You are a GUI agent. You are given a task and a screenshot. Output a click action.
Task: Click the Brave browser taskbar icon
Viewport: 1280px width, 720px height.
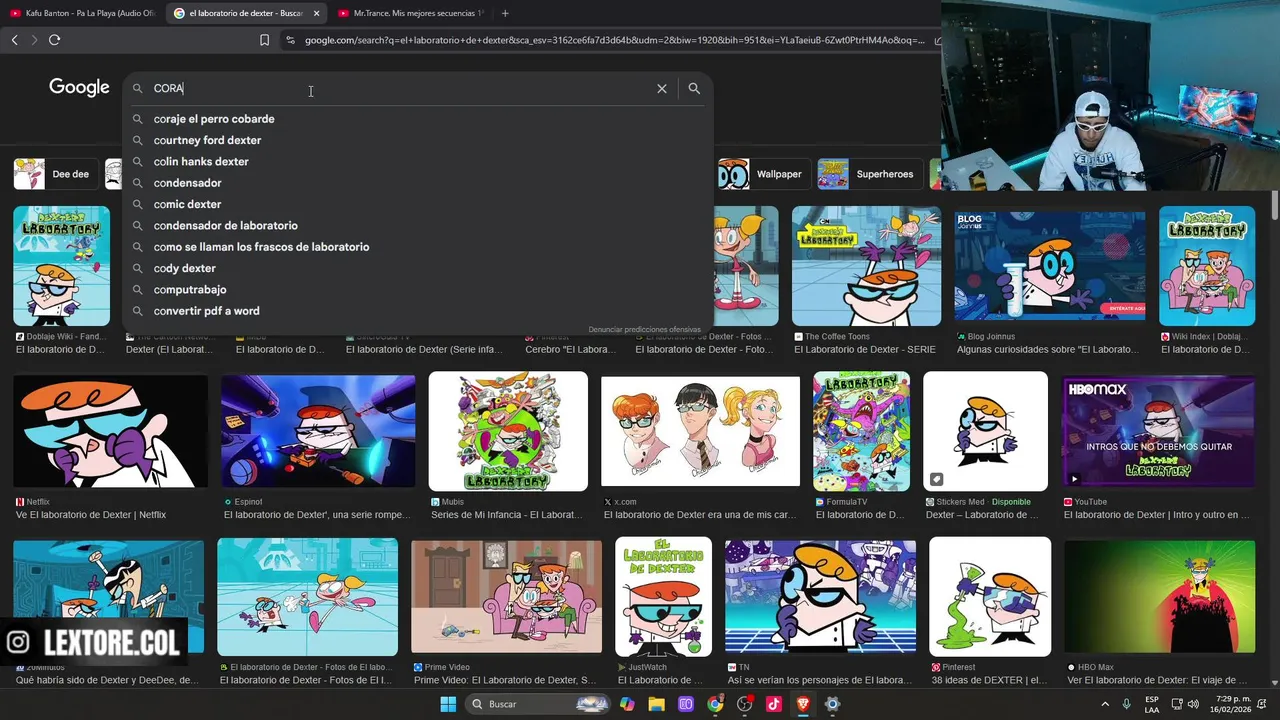click(x=803, y=704)
